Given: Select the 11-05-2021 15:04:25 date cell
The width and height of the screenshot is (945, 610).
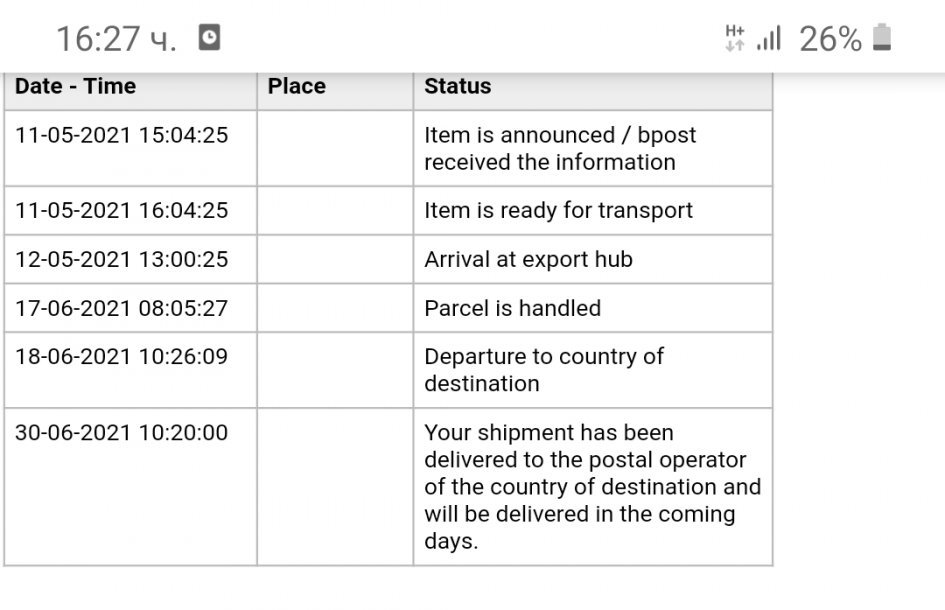Looking at the screenshot, I should pos(121,135).
